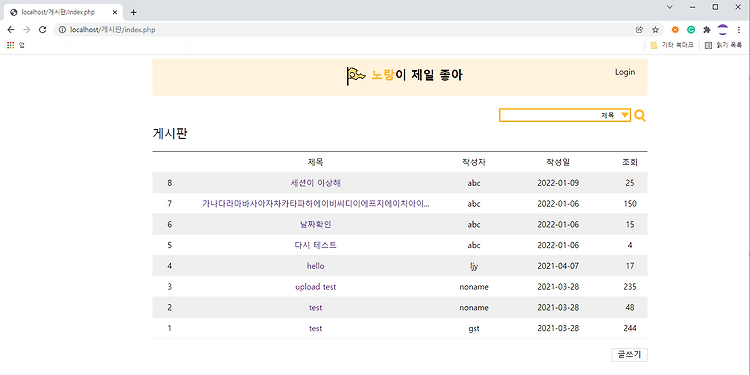Click the view count 235
The image size is (750, 375).
tap(630, 287)
